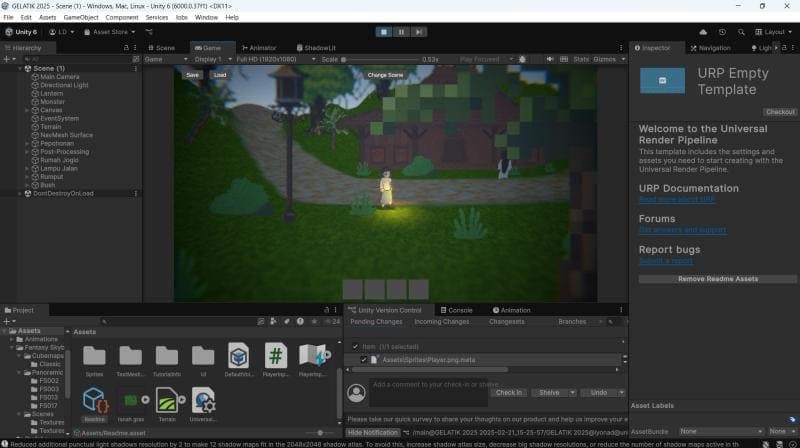Collapse the Scene (1) root in the Hierarchy
This screenshot has width=800, height=448.
coord(20,68)
